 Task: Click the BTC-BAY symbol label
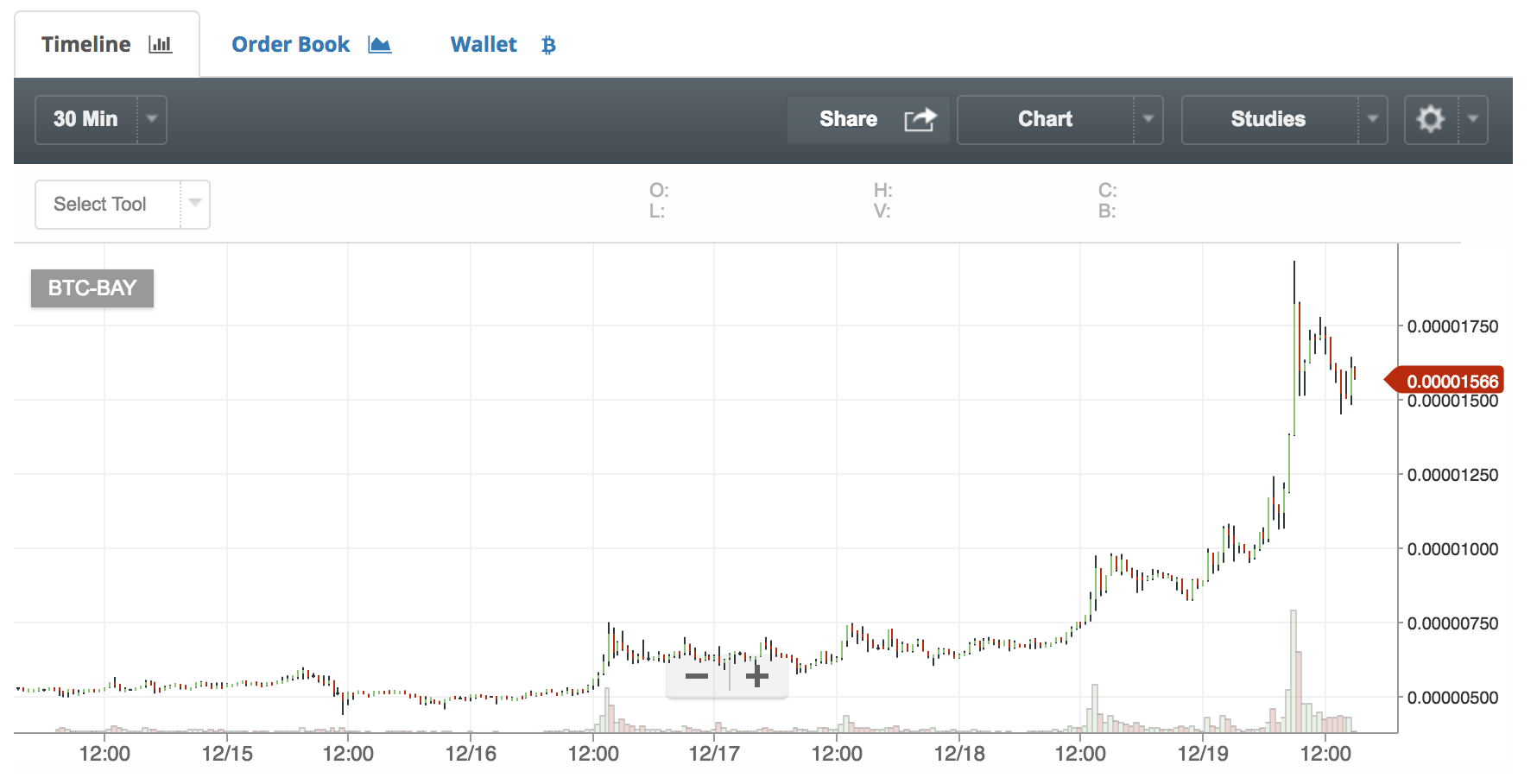point(92,288)
